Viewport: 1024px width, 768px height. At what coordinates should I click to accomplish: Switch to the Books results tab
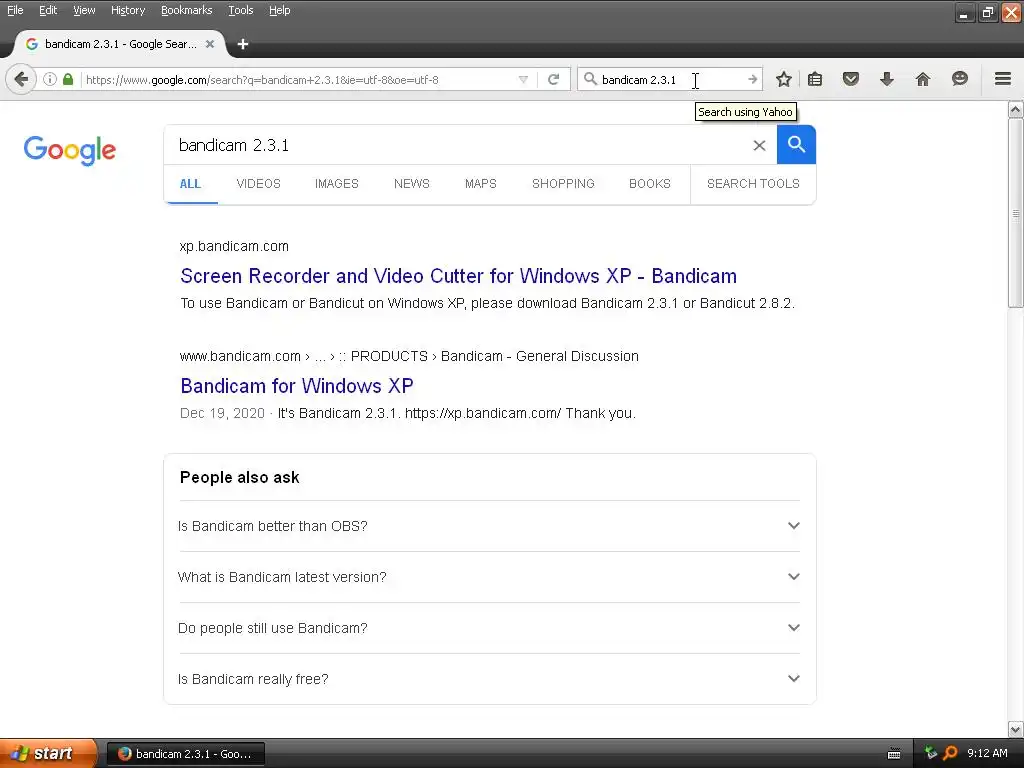pos(650,184)
